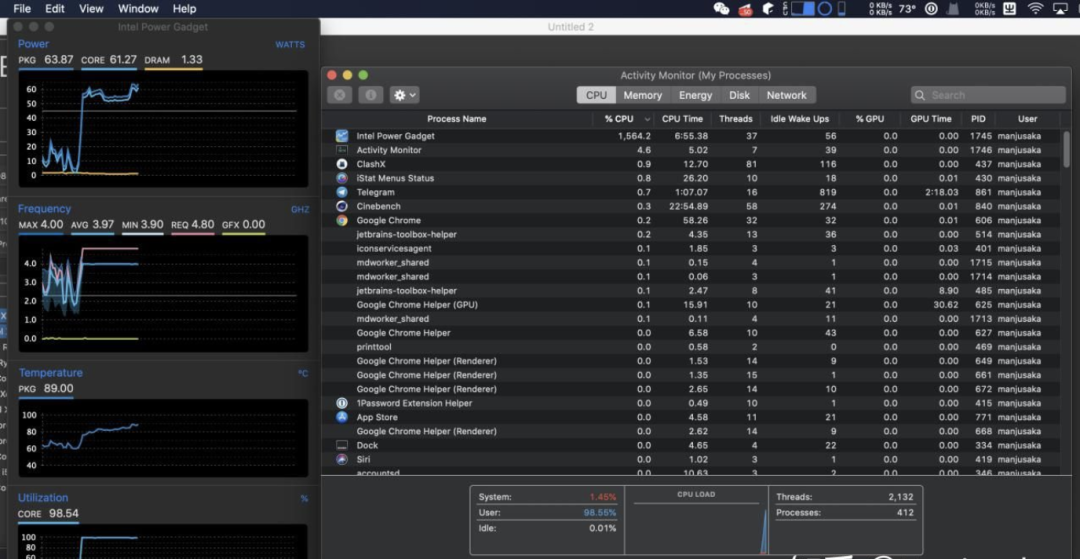Click the 1Password menu bar icon
The width and height of the screenshot is (1080, 559).
point(931,9)
